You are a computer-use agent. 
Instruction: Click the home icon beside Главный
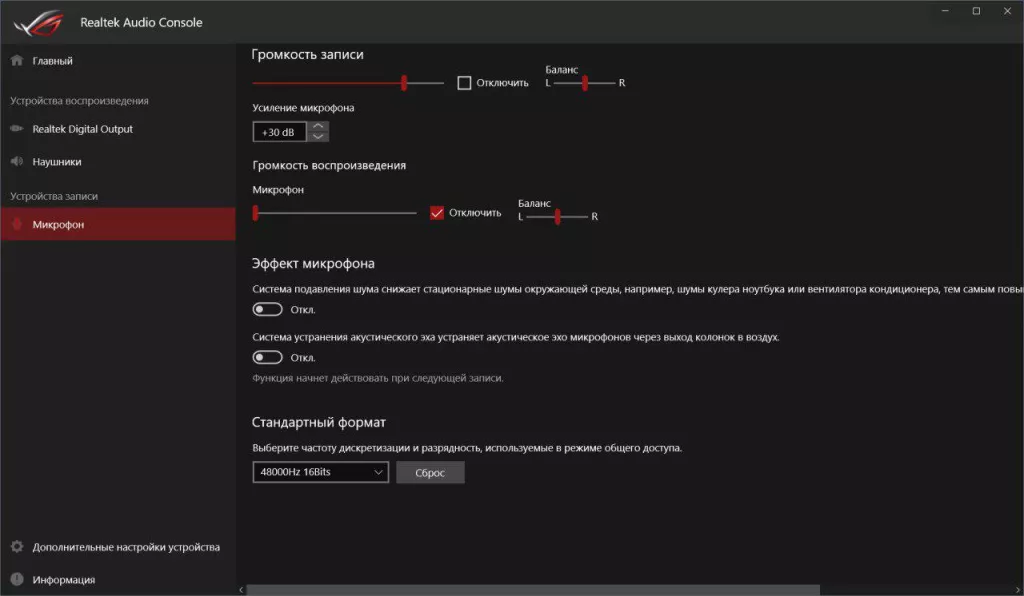[x=16, y=61]
